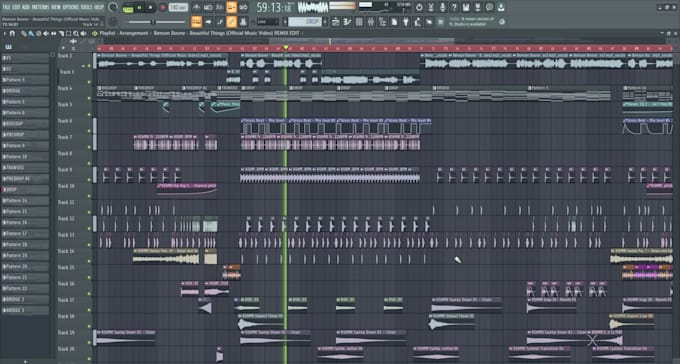Select the playlist mute tool speaker icon
This screenshot has width=680, height=364.
pos(46,33)
